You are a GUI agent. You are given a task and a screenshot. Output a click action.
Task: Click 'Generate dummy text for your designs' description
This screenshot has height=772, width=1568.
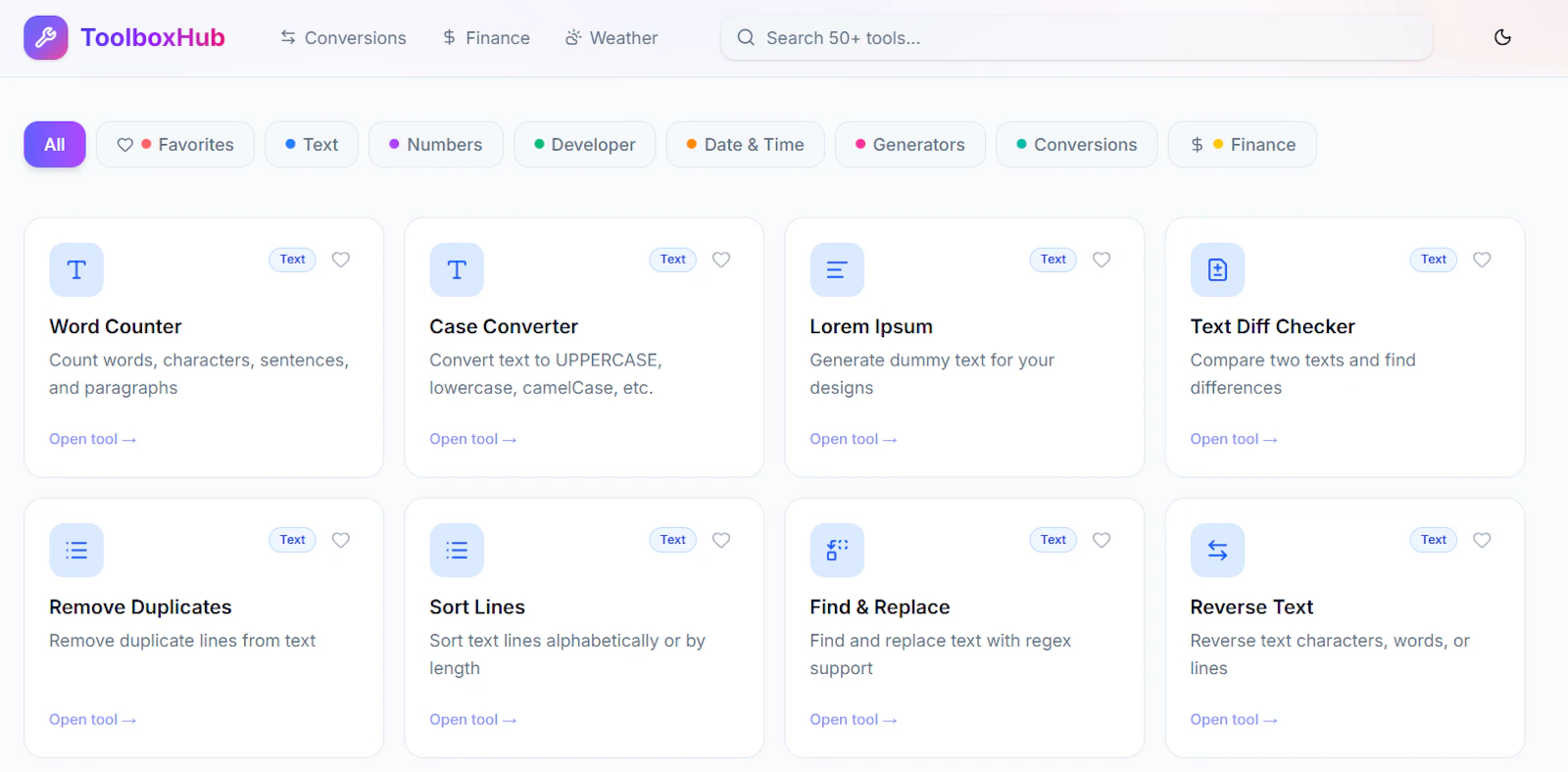tap(932, 374)
